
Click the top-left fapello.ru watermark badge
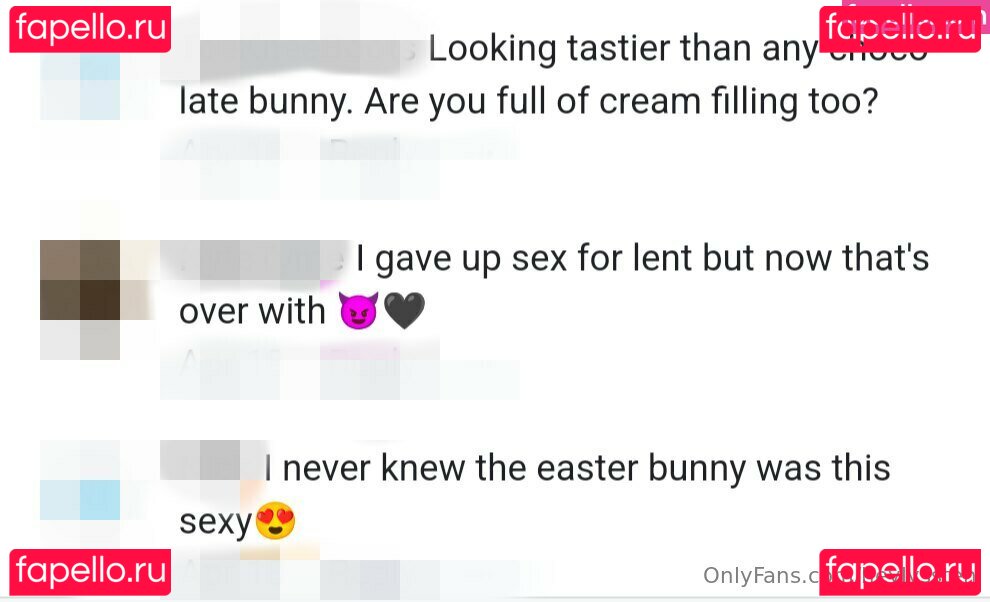pos(90,28)
